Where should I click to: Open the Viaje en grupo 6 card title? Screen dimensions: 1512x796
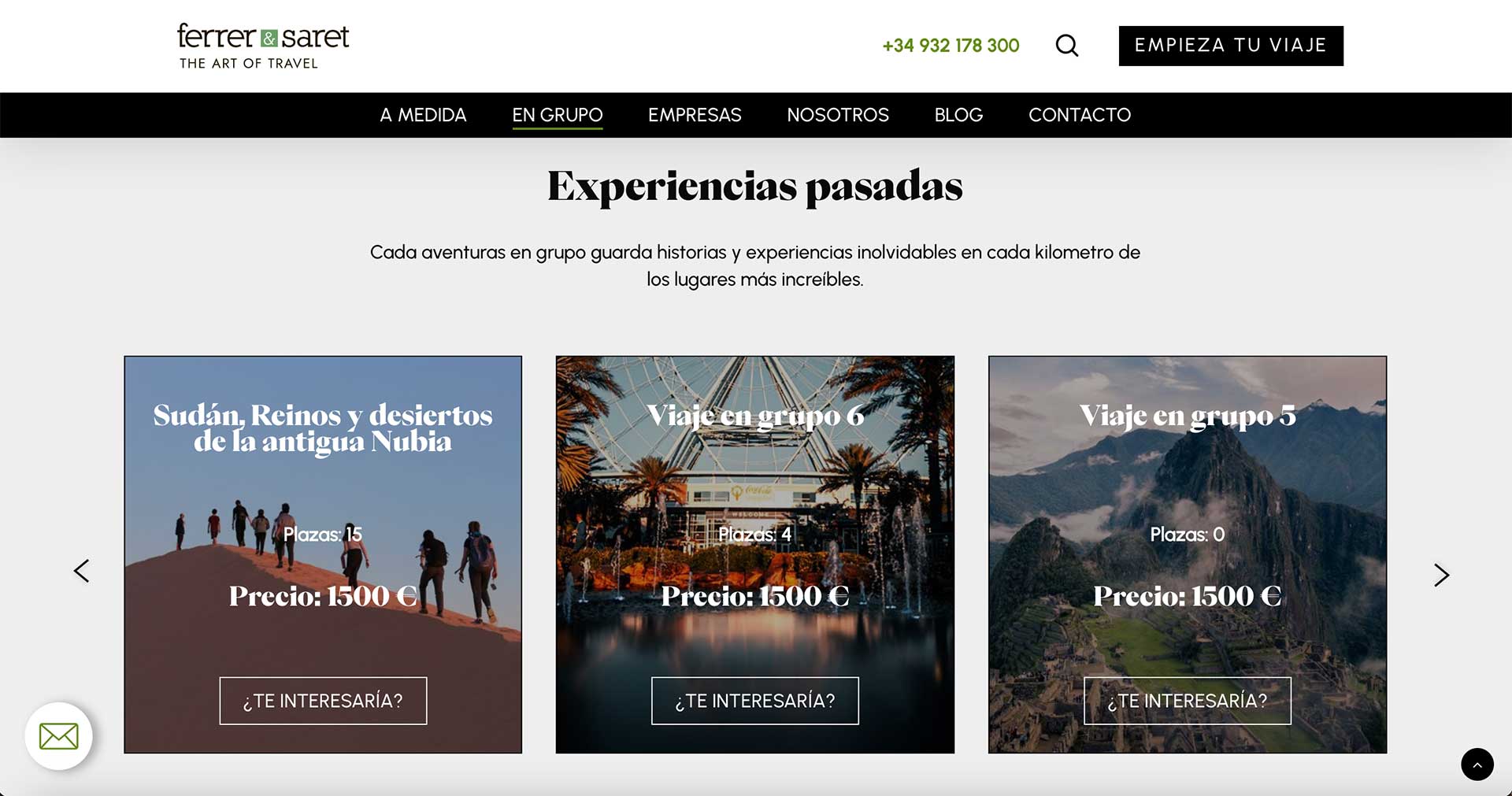755,417
